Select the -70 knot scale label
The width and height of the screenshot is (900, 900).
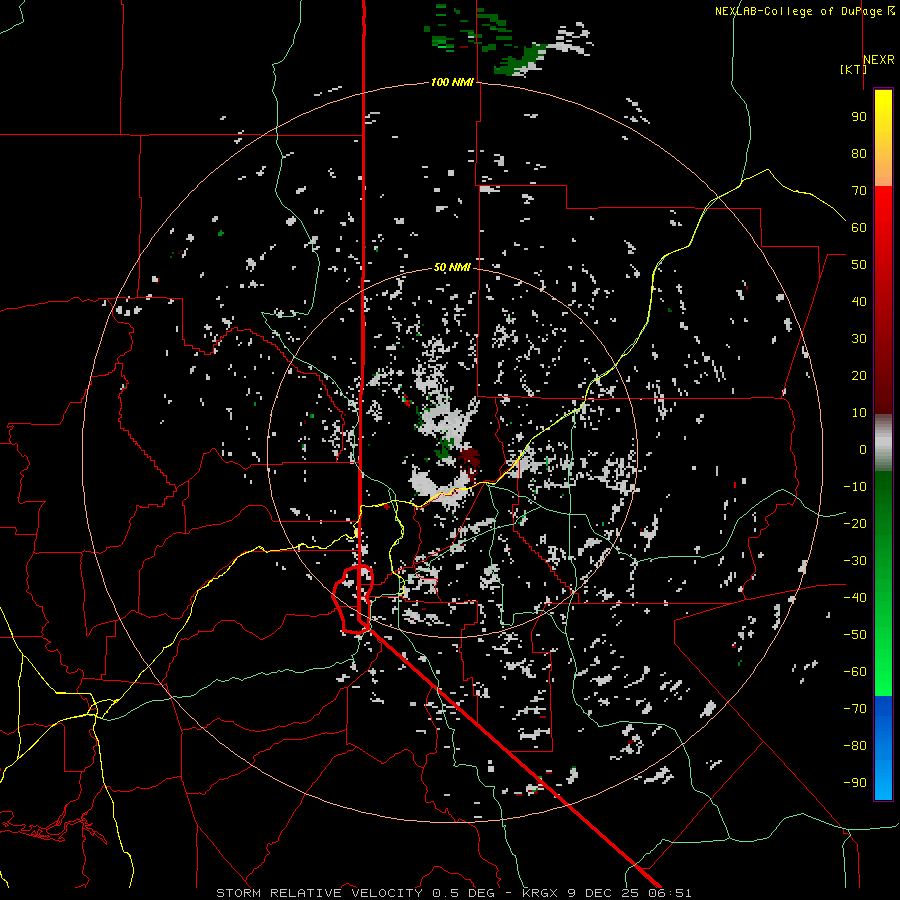pyautogui.click(x=855, y=709)
